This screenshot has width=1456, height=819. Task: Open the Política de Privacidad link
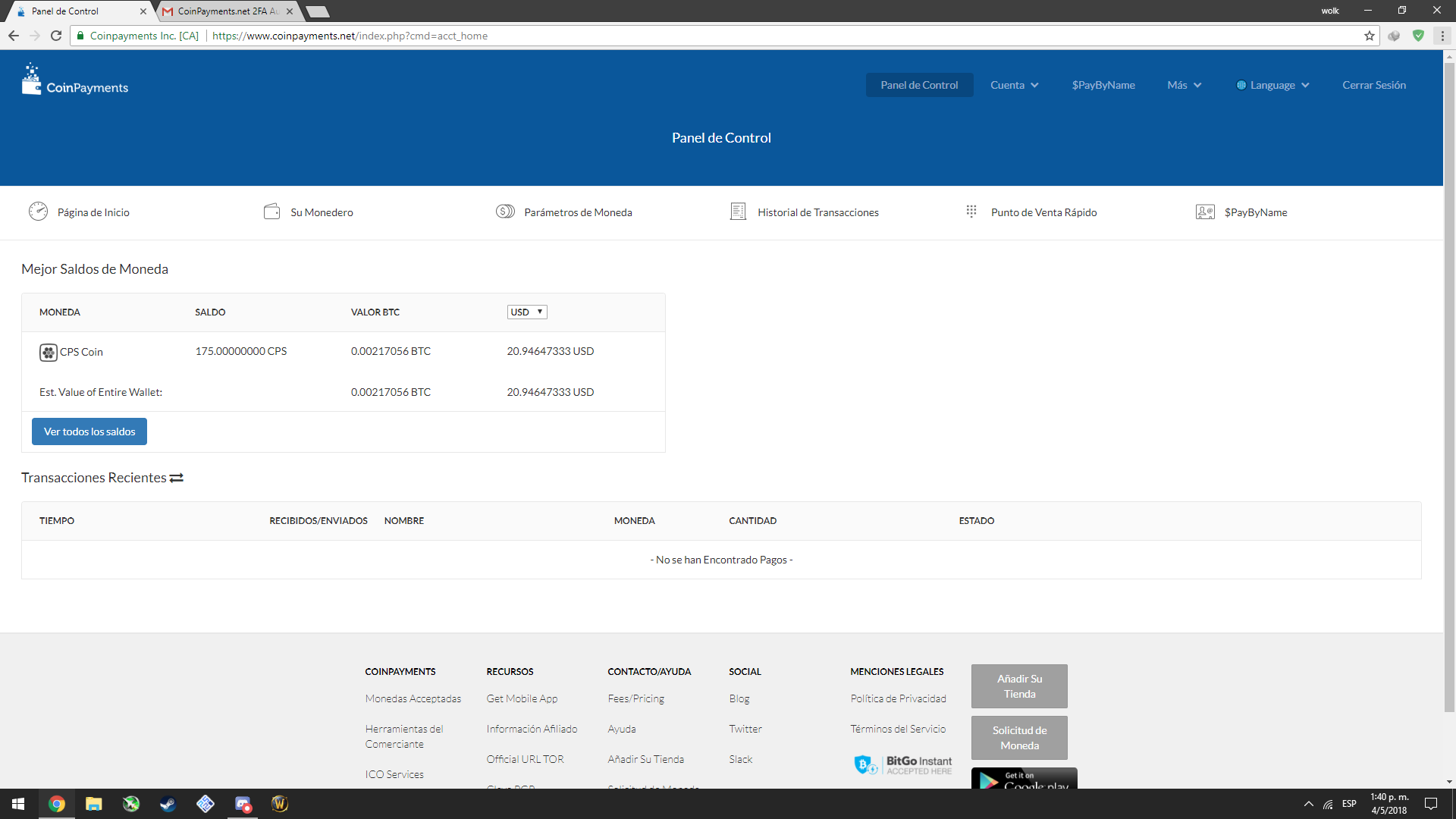point(898,698)
